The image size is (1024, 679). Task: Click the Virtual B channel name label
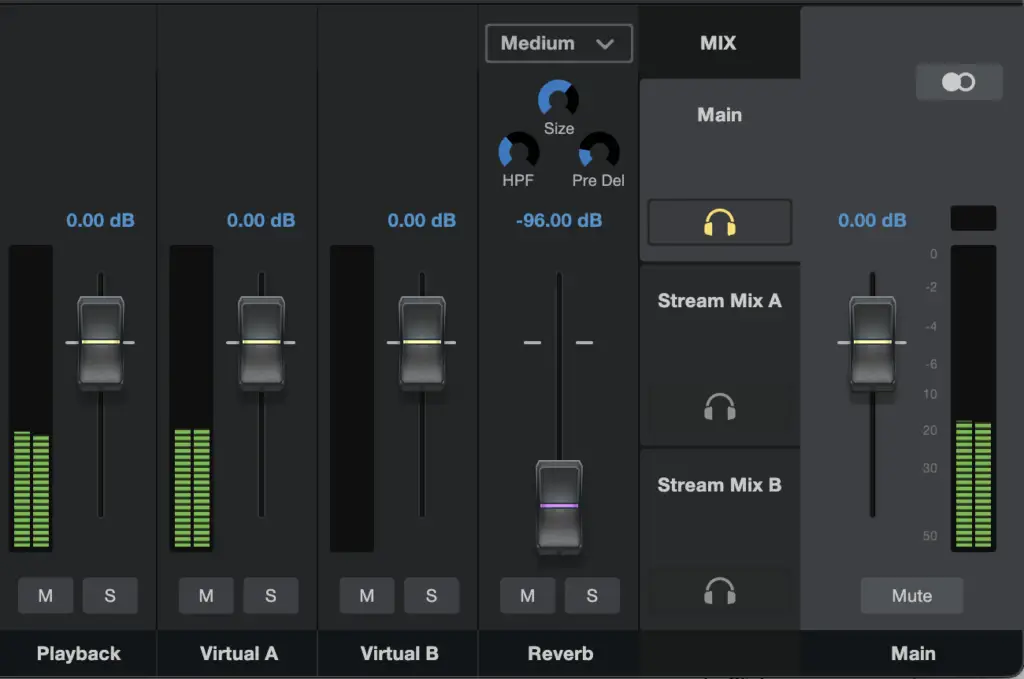click(400, 654)
